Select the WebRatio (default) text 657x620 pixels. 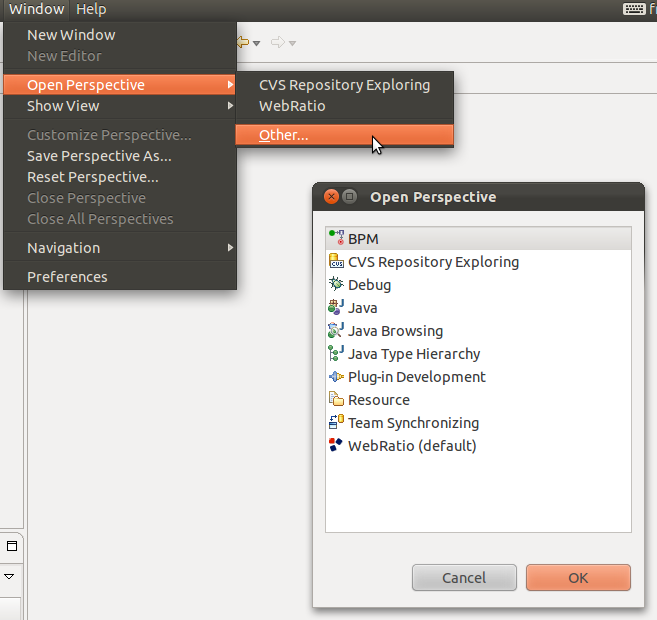pyautogui.click(x=412, y=446)
